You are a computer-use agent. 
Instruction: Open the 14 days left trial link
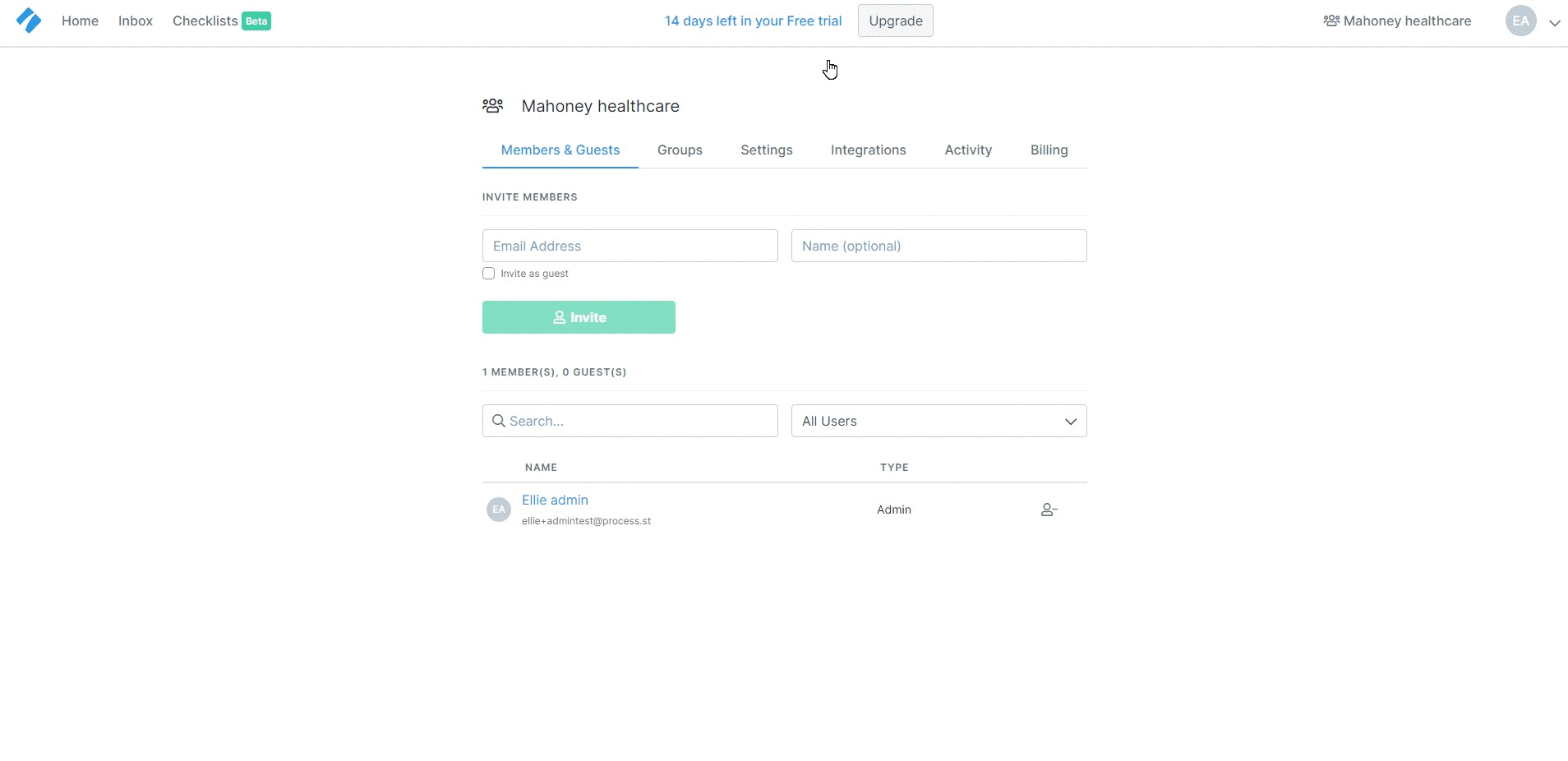[753, 21]
